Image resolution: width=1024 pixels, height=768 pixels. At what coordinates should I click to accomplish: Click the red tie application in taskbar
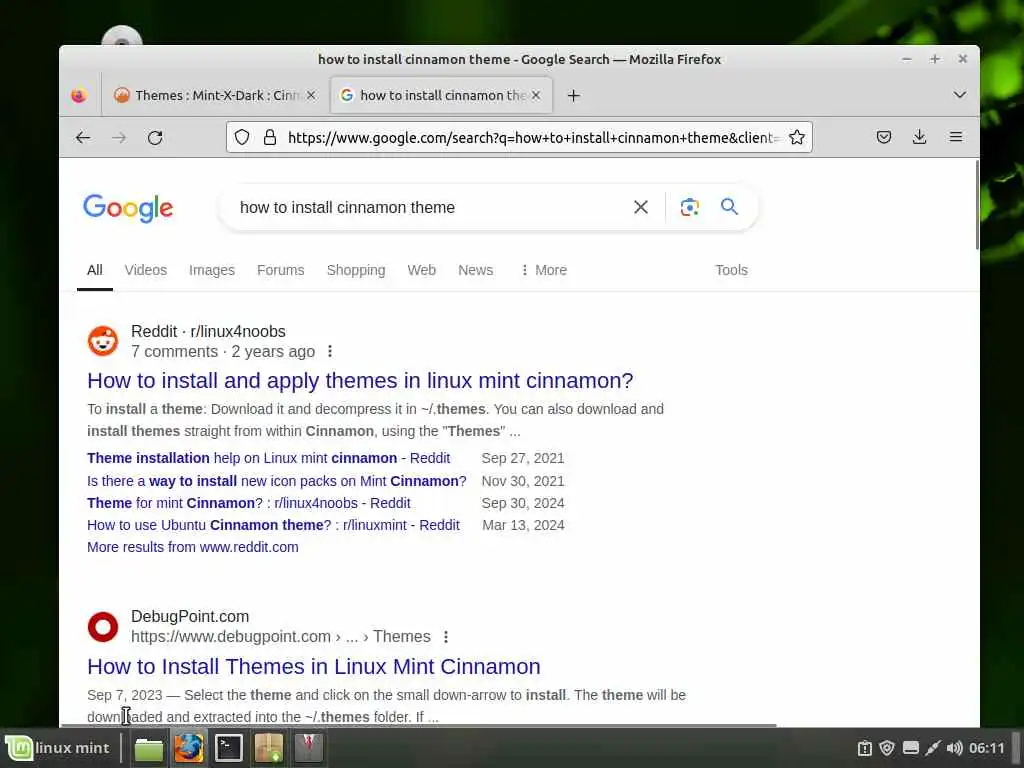308,748
